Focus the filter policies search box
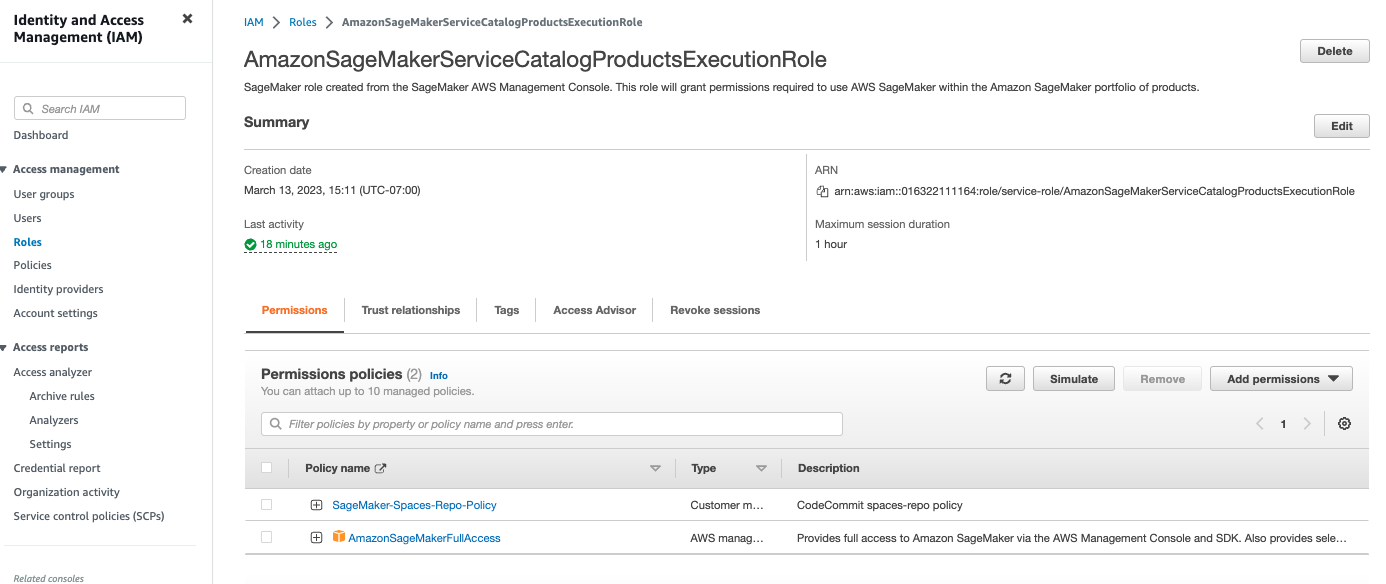 (x=552, y=424)
